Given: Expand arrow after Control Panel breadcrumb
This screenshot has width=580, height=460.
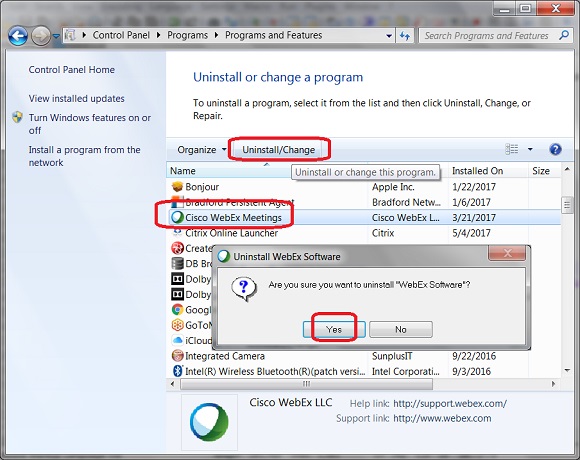Looking at the screenshot, I should 159,35.
